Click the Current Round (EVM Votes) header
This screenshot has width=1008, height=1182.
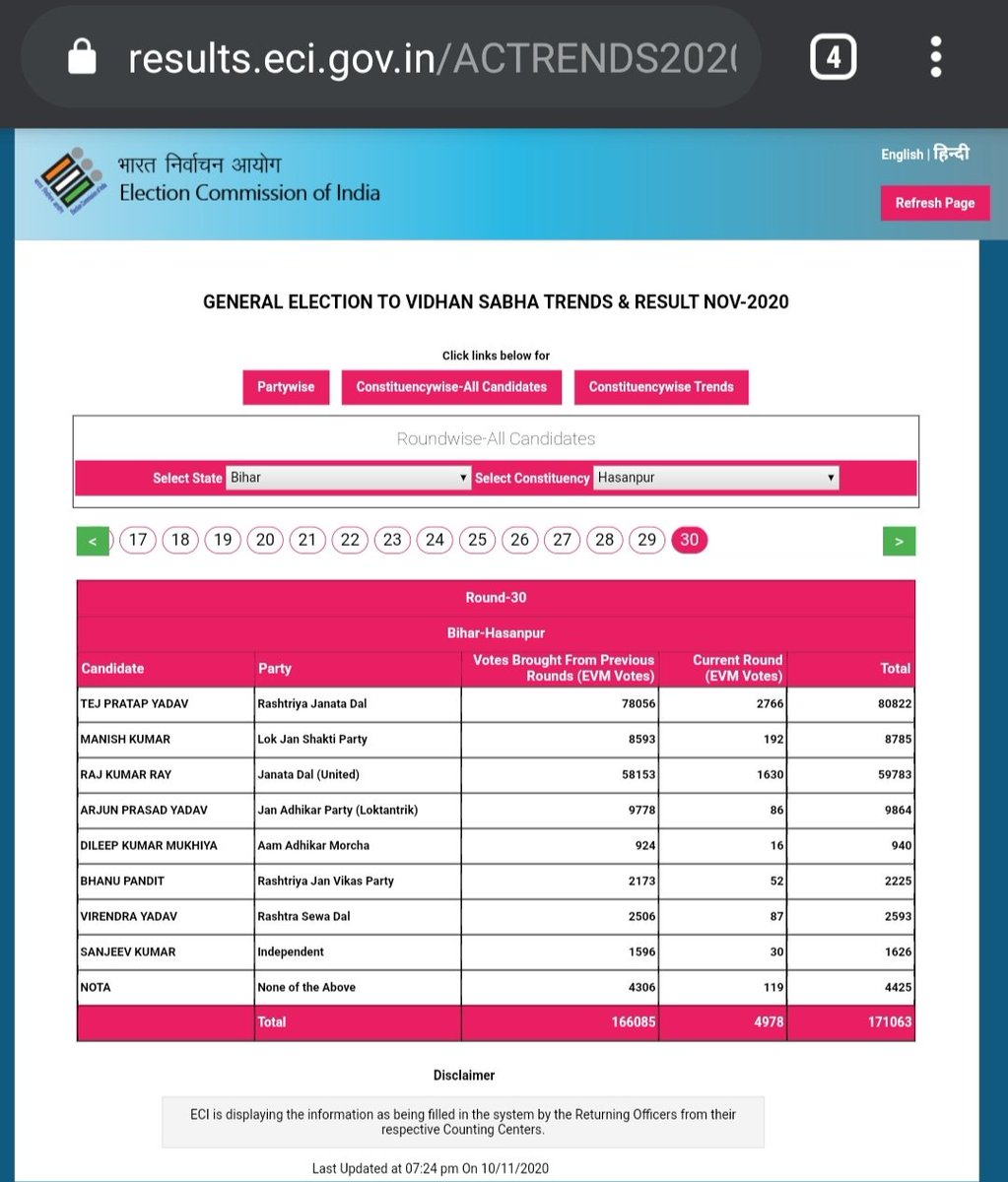[x=737, y=668]
